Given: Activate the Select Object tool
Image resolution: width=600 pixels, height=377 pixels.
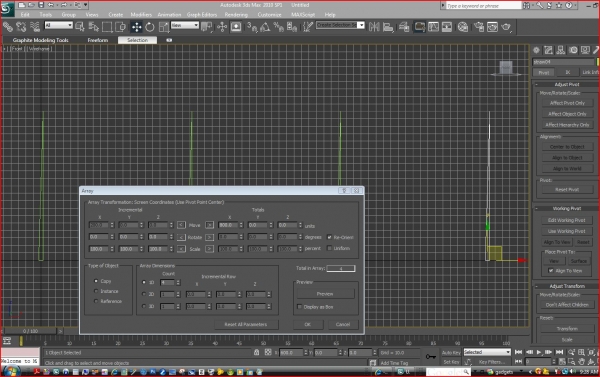Looking at the screenshot, I should 80,27.
